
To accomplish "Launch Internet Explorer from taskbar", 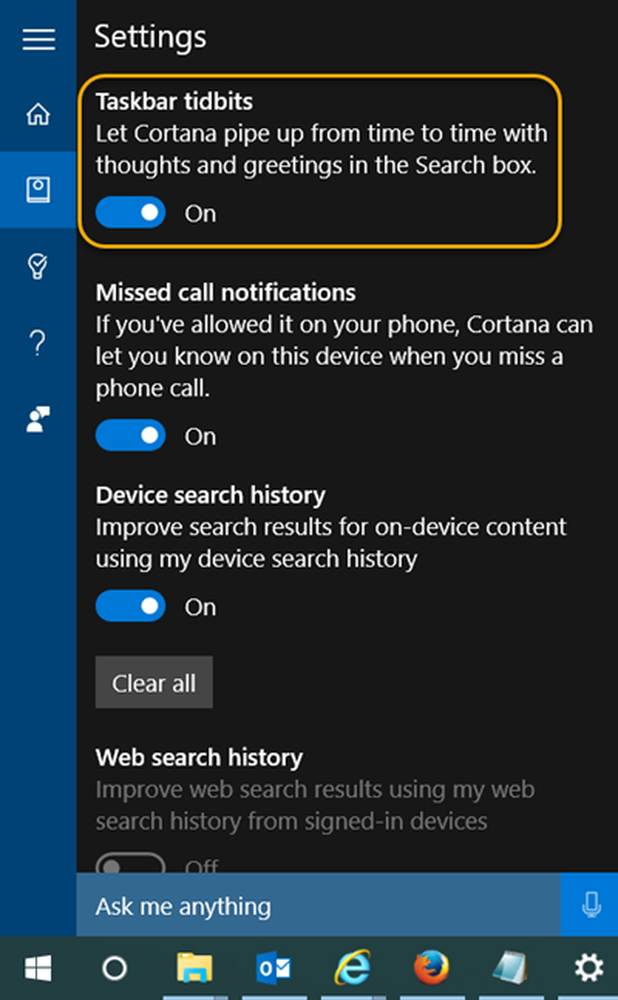I will click(353, 968).
